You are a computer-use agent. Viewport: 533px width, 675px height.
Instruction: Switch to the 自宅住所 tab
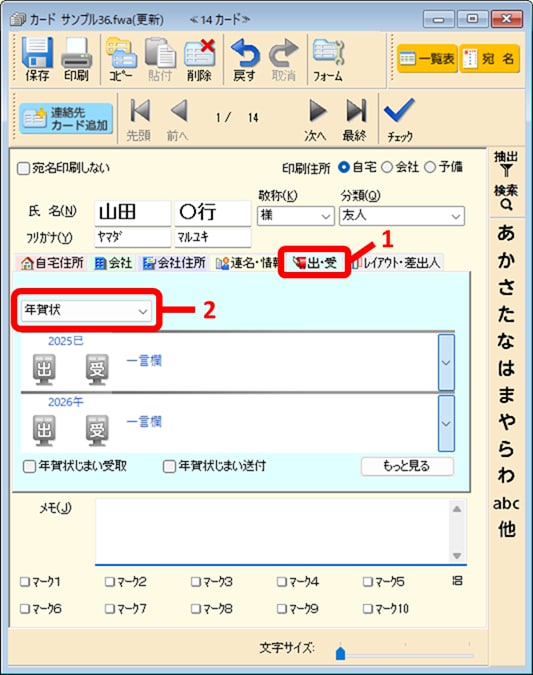point(53,263)
